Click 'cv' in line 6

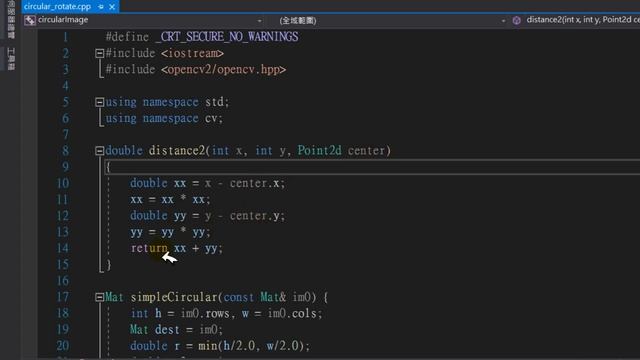tap(211, 118)
